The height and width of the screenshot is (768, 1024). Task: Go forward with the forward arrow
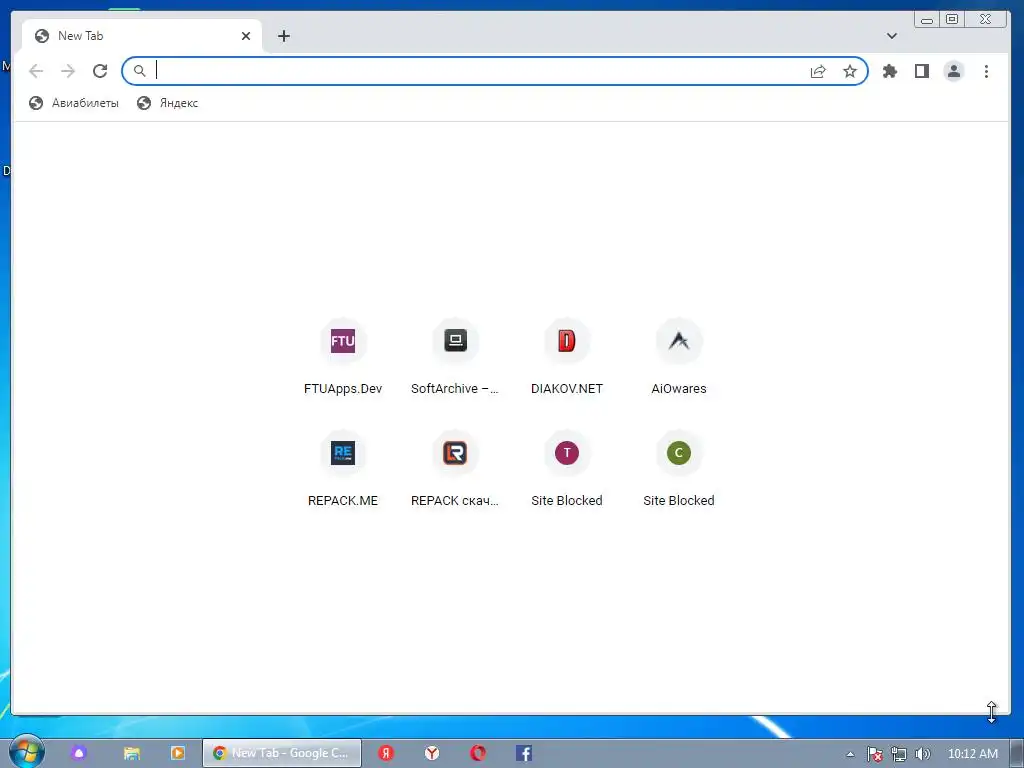[68, 71]
